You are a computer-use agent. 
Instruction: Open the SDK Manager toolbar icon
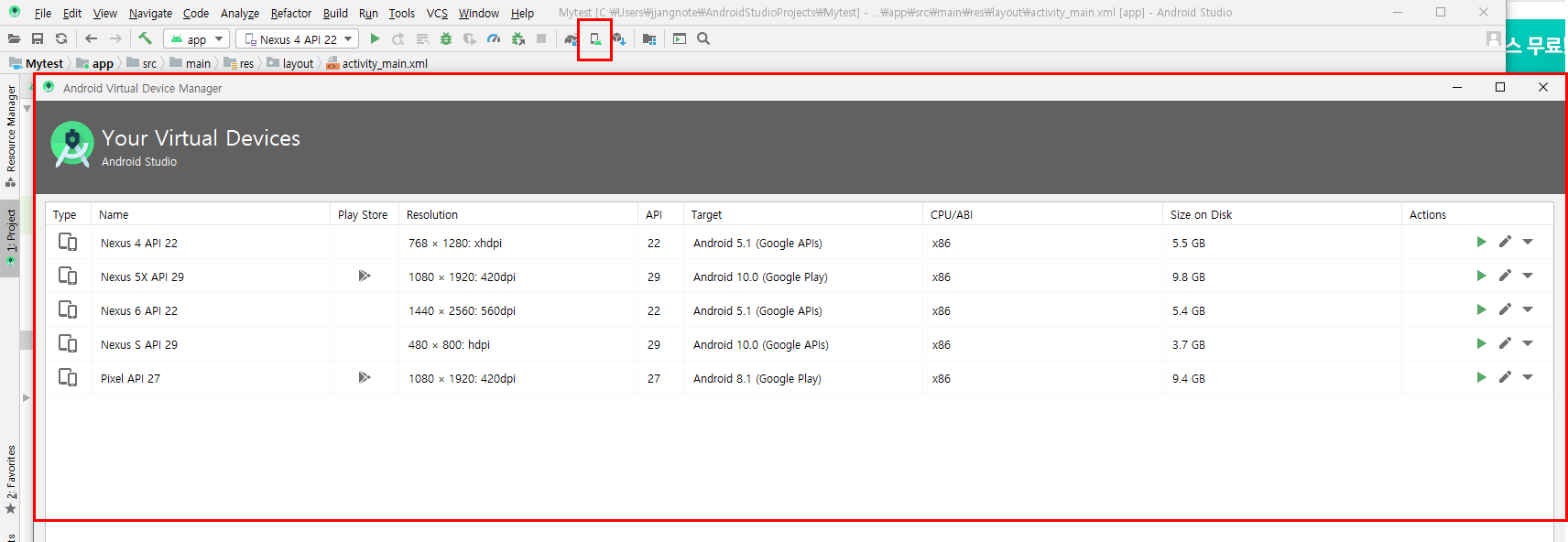click(619, 39)
